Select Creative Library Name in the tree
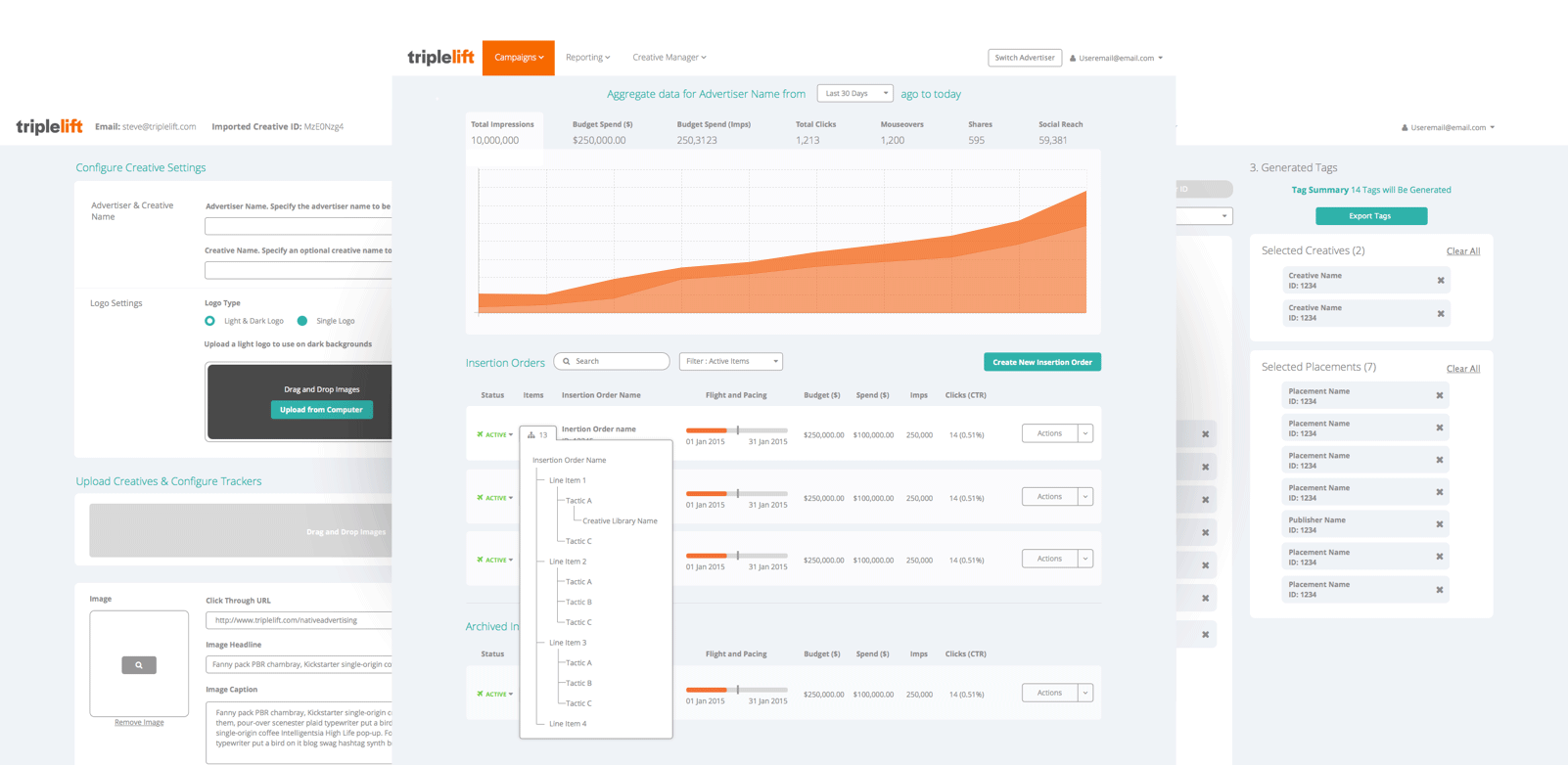Viewport: 1568px width, 765px height. tap(620, 521)
